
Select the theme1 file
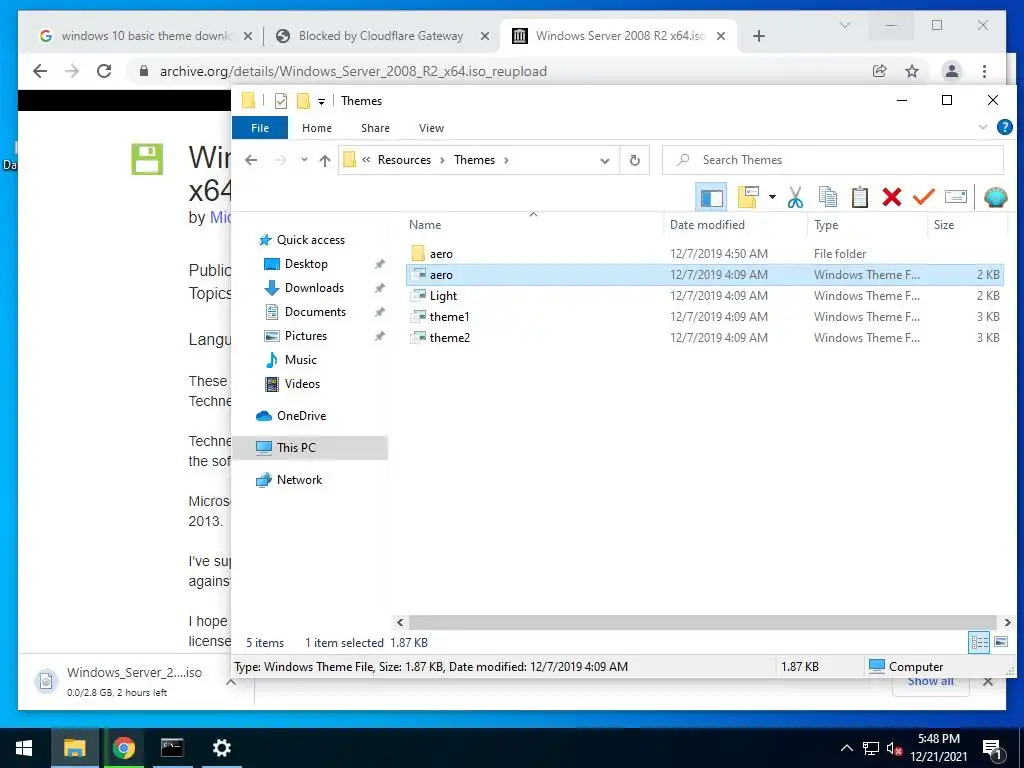click(x=705, y=316)
